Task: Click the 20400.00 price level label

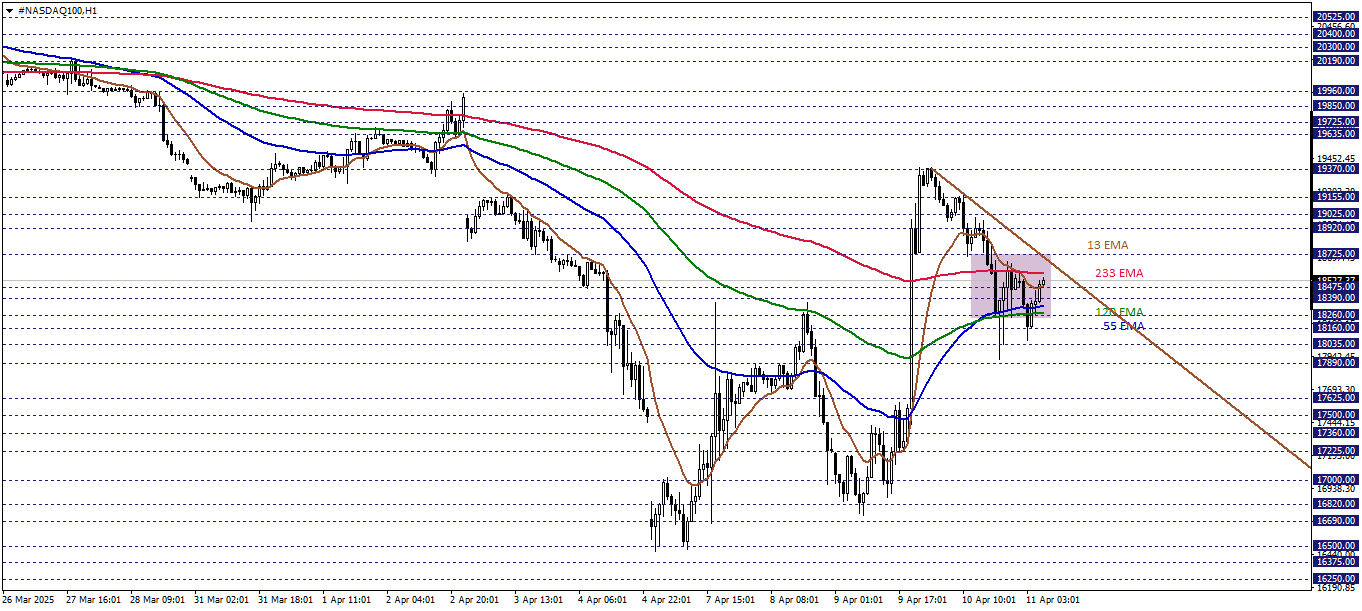Action: 1337,33
